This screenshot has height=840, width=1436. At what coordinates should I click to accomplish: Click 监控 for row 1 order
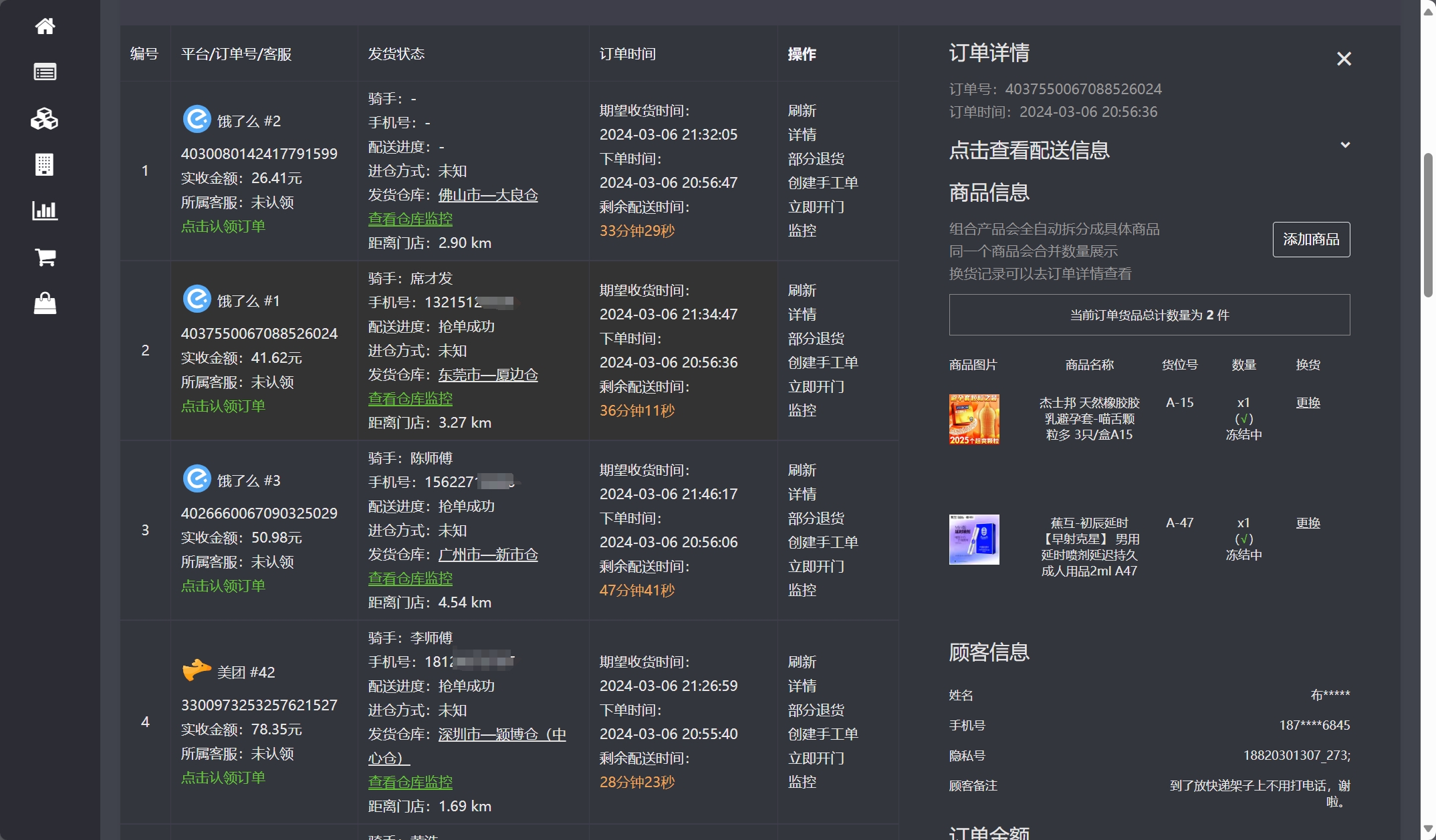(x=802, y=231)
